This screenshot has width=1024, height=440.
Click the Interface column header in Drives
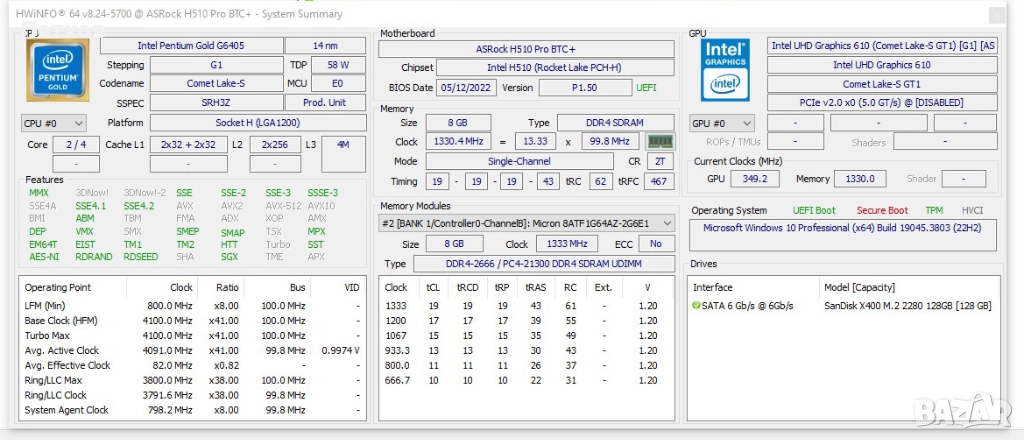tap(714, 287)
